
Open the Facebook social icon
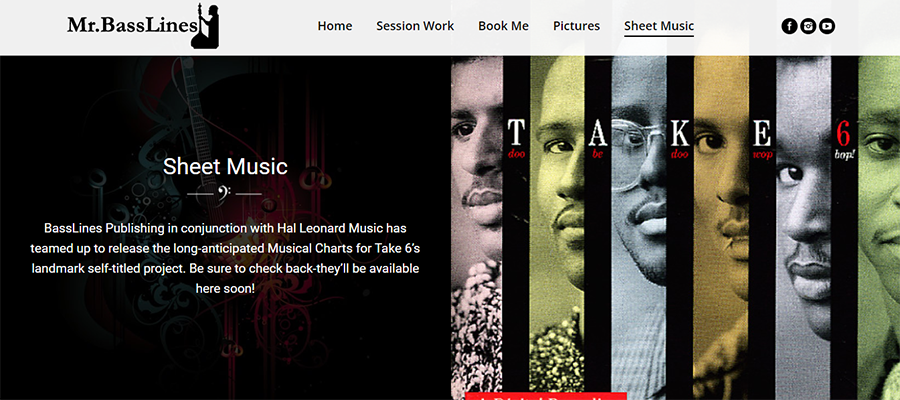point(789,26)
